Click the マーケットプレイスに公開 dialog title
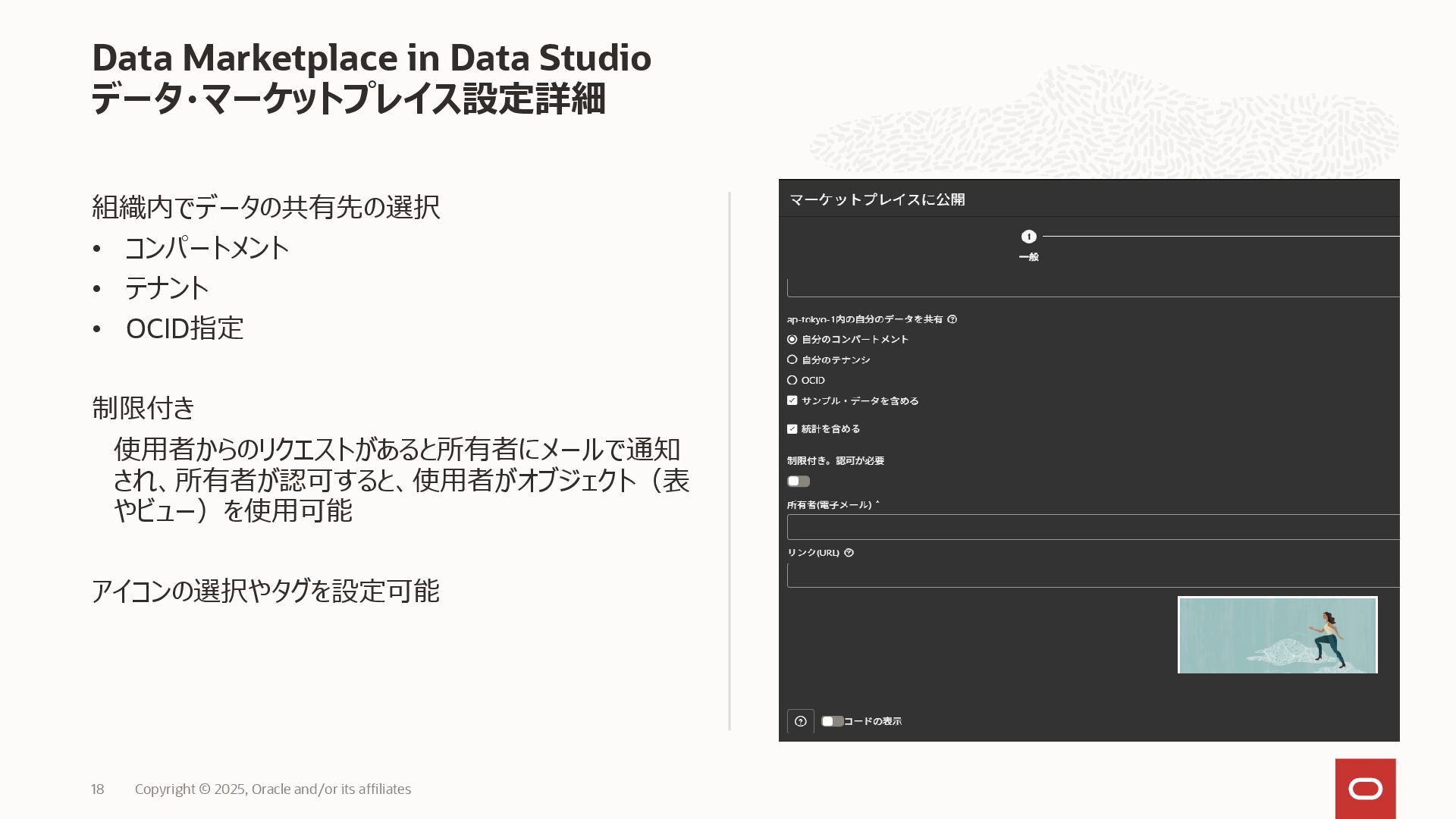The image size is (1456, 819). tap(877, 199)
